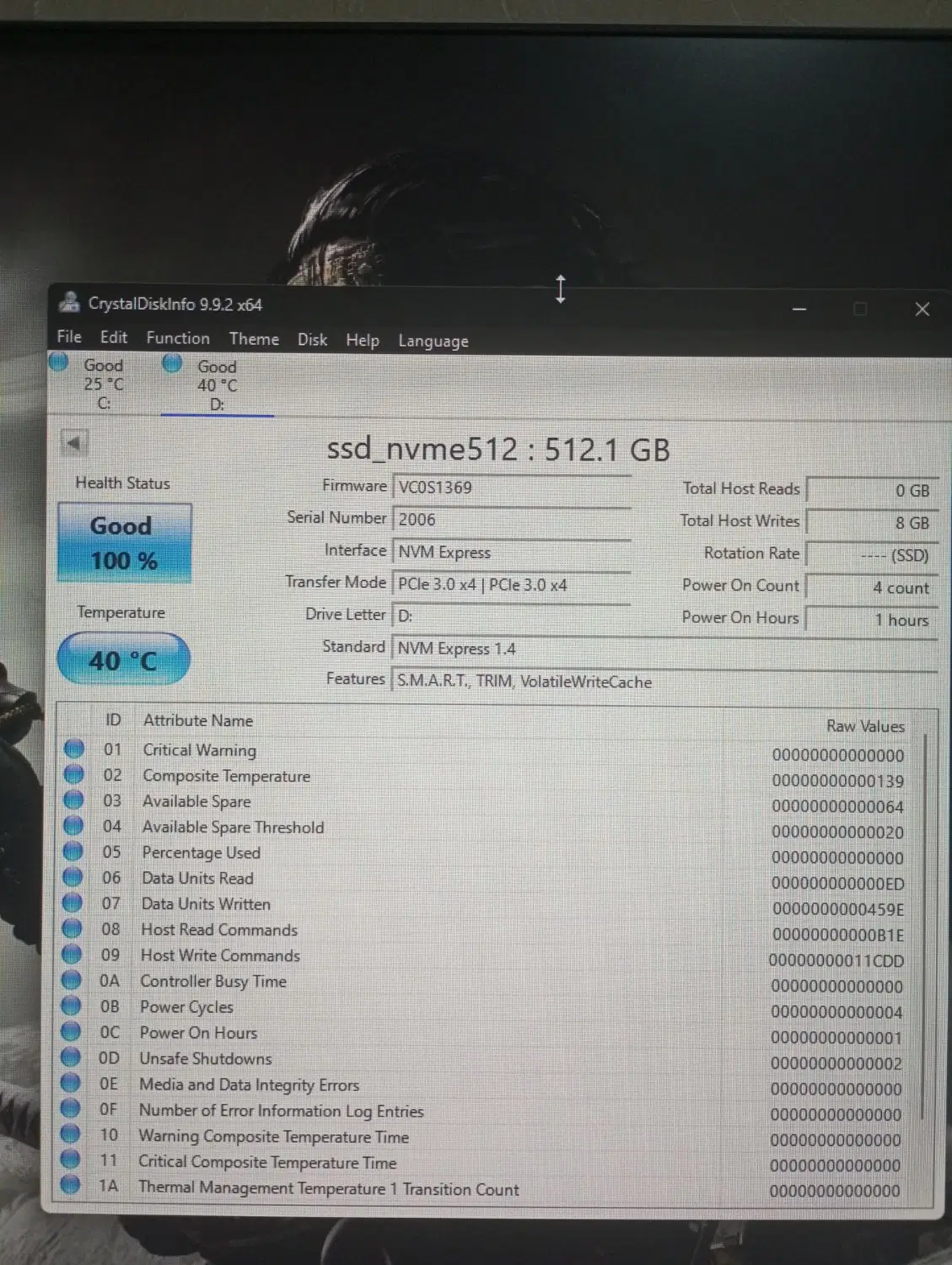Click the Serial Number field 2006
The width and height of the screenshot is (952, 1265).
pos(512,519)
